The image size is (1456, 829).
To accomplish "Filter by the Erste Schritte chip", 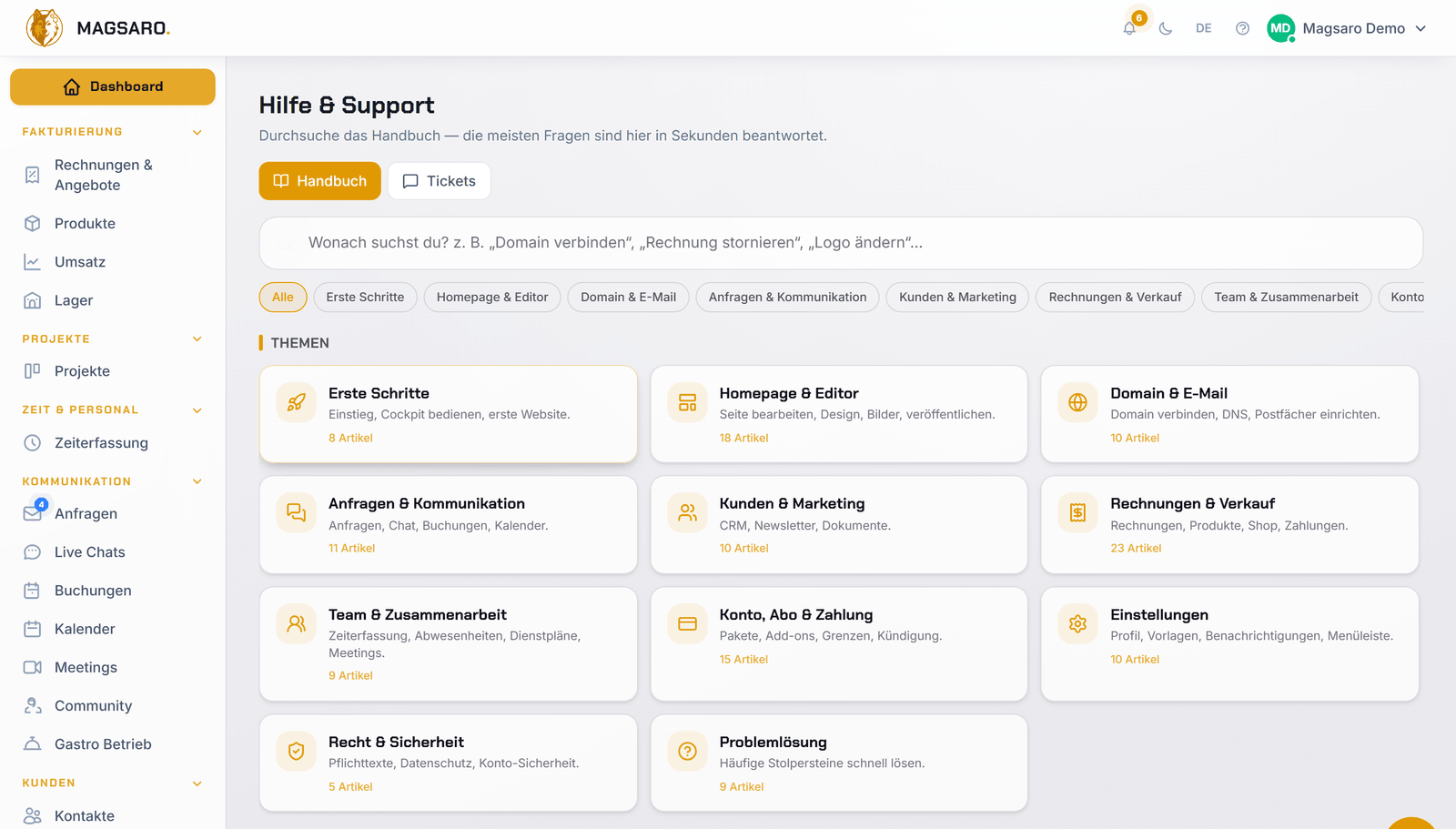I will (x=365, y=298).
